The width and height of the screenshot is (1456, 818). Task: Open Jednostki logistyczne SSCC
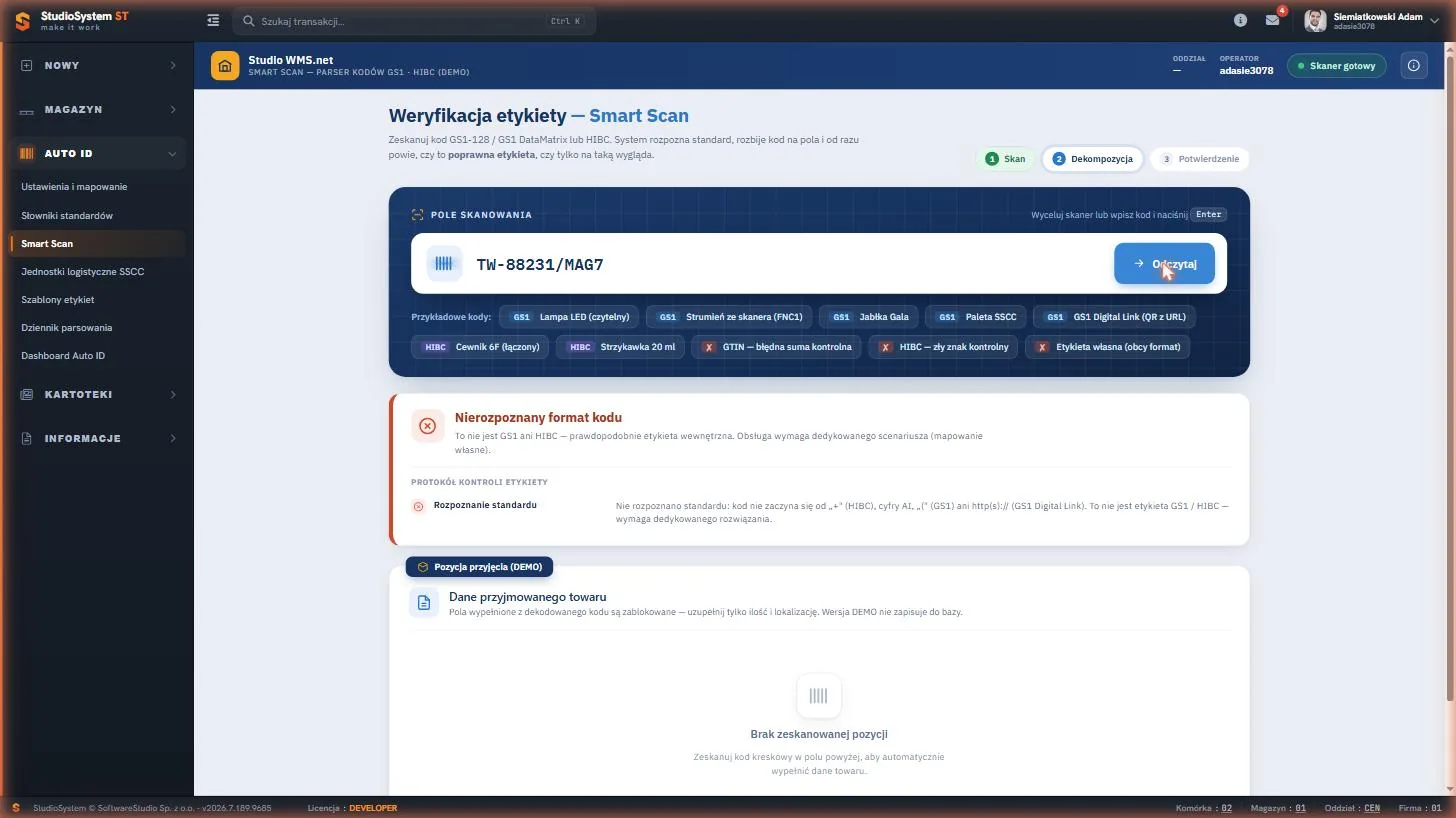click(x=96, y=271)
